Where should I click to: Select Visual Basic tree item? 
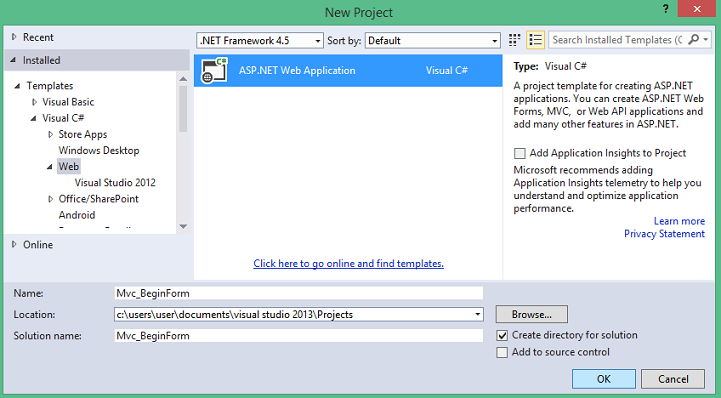68,102
